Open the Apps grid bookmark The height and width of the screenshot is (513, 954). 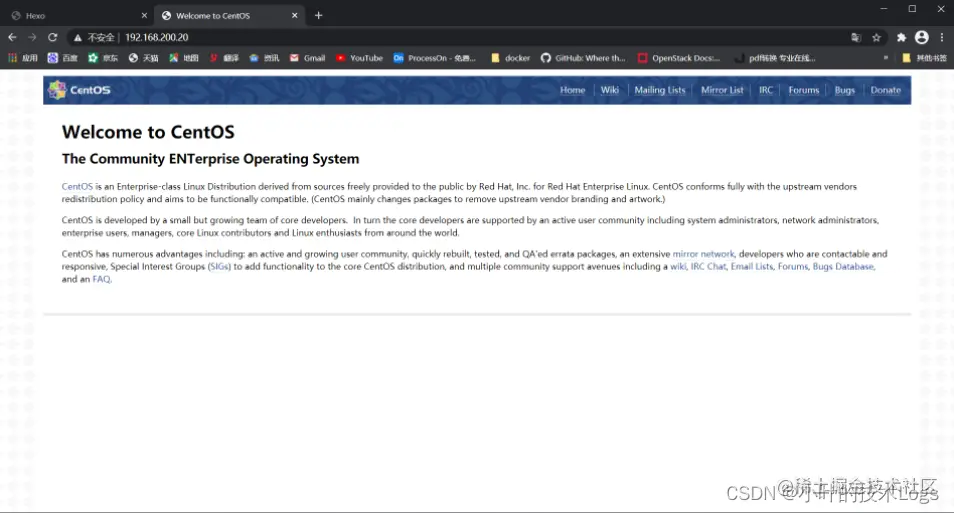tap(23, 58)
